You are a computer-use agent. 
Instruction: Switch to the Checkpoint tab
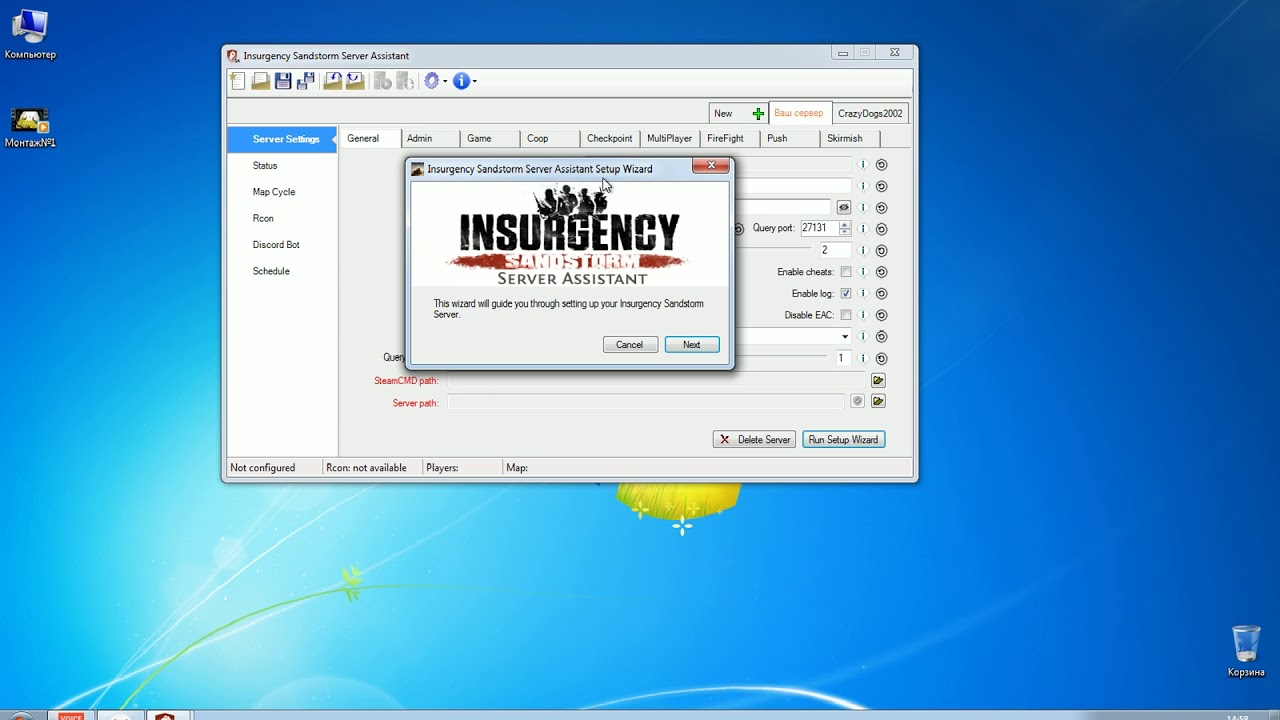610,139
